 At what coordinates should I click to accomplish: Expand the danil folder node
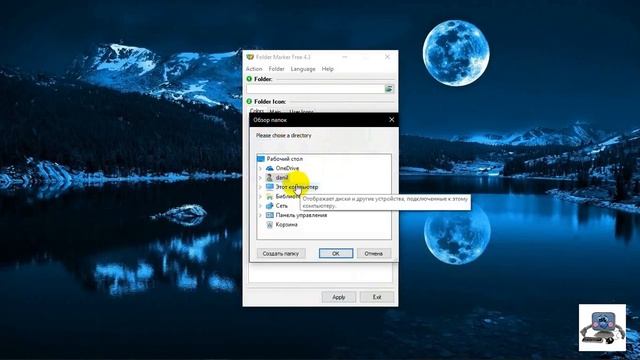click(260, 178)
